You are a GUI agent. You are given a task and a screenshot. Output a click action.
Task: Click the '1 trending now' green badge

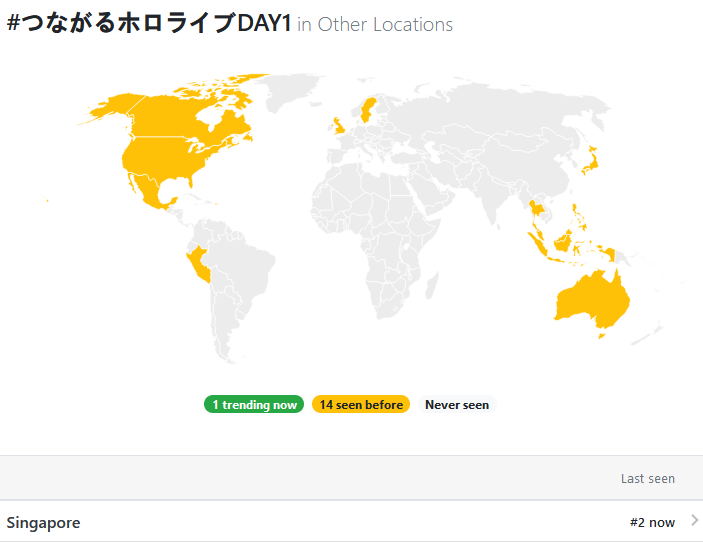tap(254, 404)
